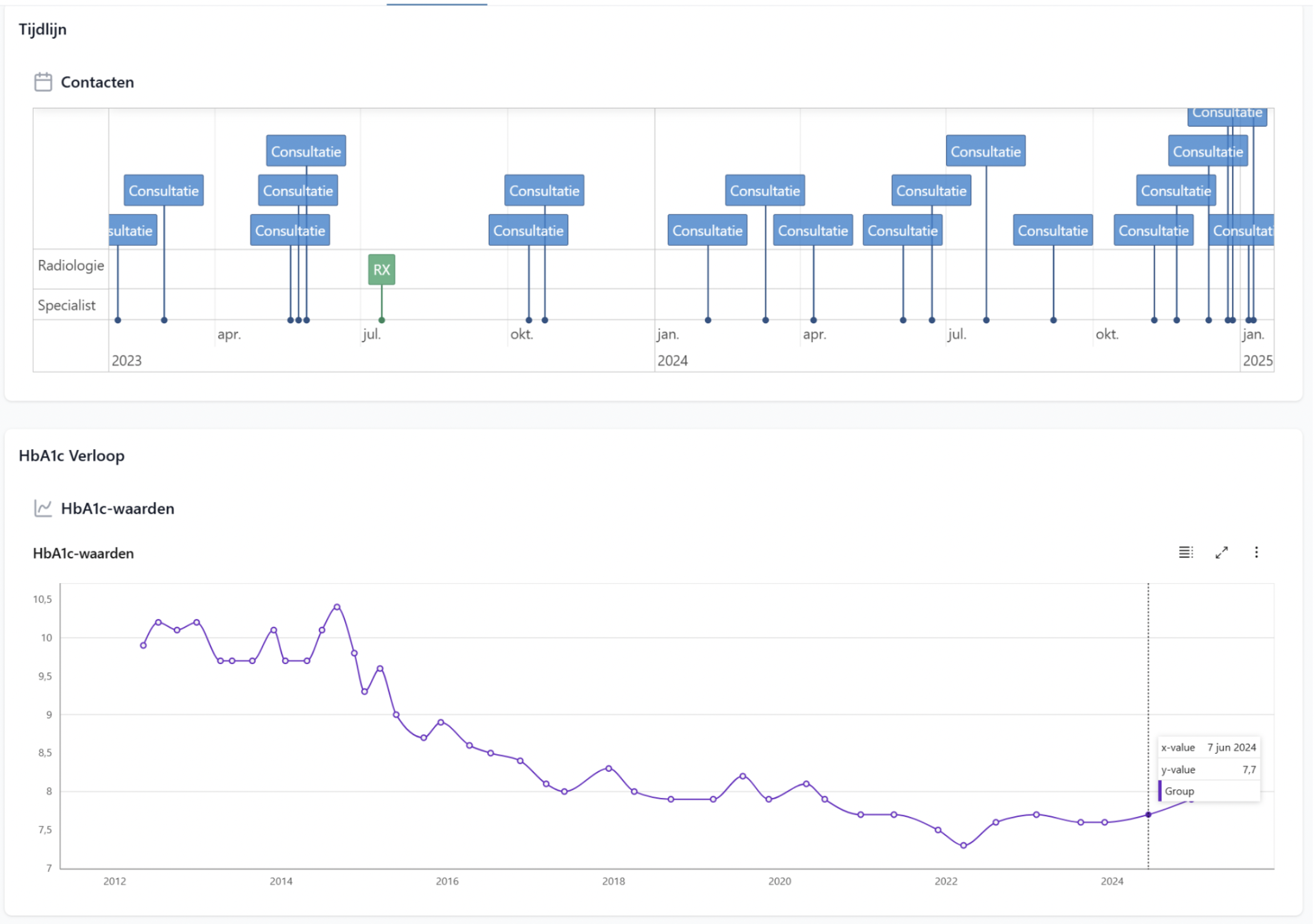Open the middle Consultatie of the May 2023 cluster
This screenshot has height=924, width=1315.
298,190
